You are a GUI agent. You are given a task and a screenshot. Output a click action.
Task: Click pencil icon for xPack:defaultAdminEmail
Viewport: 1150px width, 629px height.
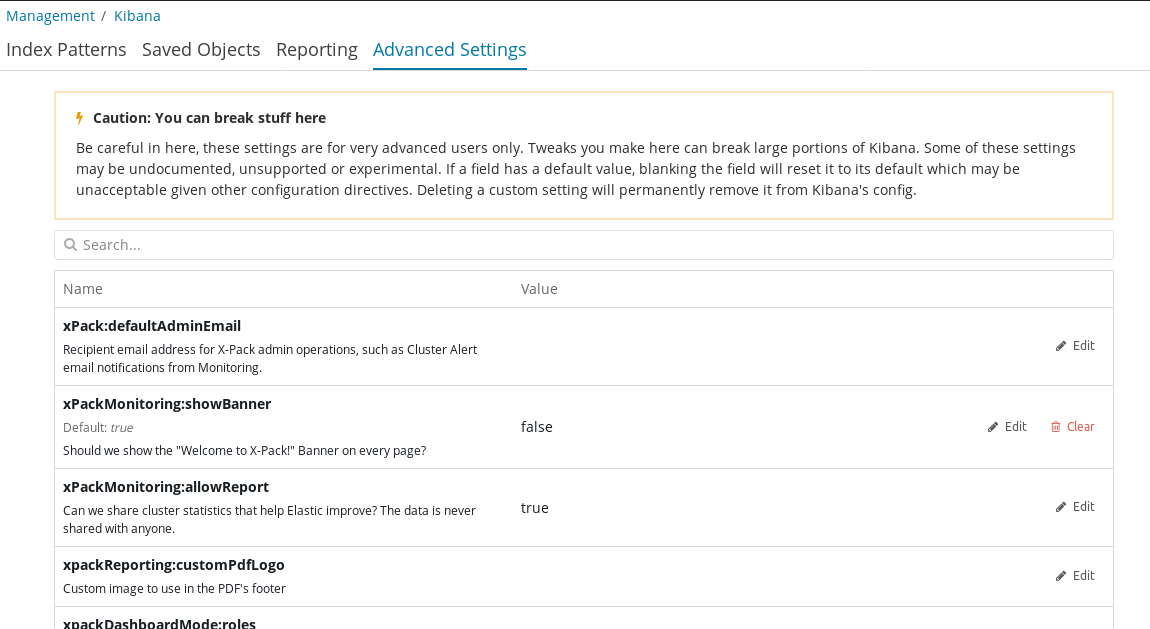click(1061, 346)
